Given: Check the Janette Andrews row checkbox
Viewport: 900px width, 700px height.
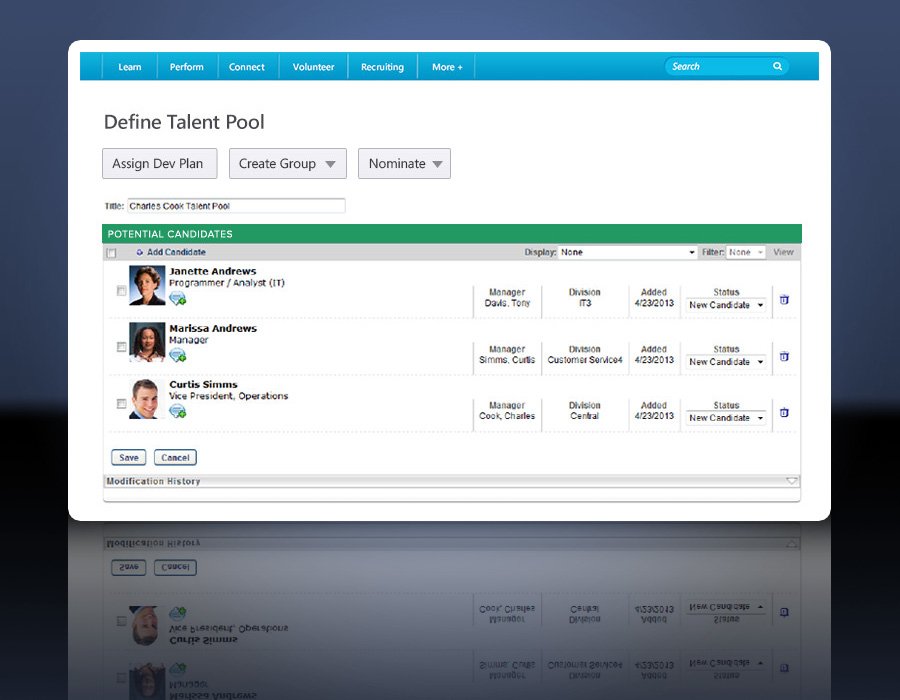Looking at the screenshot, I should [121, 291].
